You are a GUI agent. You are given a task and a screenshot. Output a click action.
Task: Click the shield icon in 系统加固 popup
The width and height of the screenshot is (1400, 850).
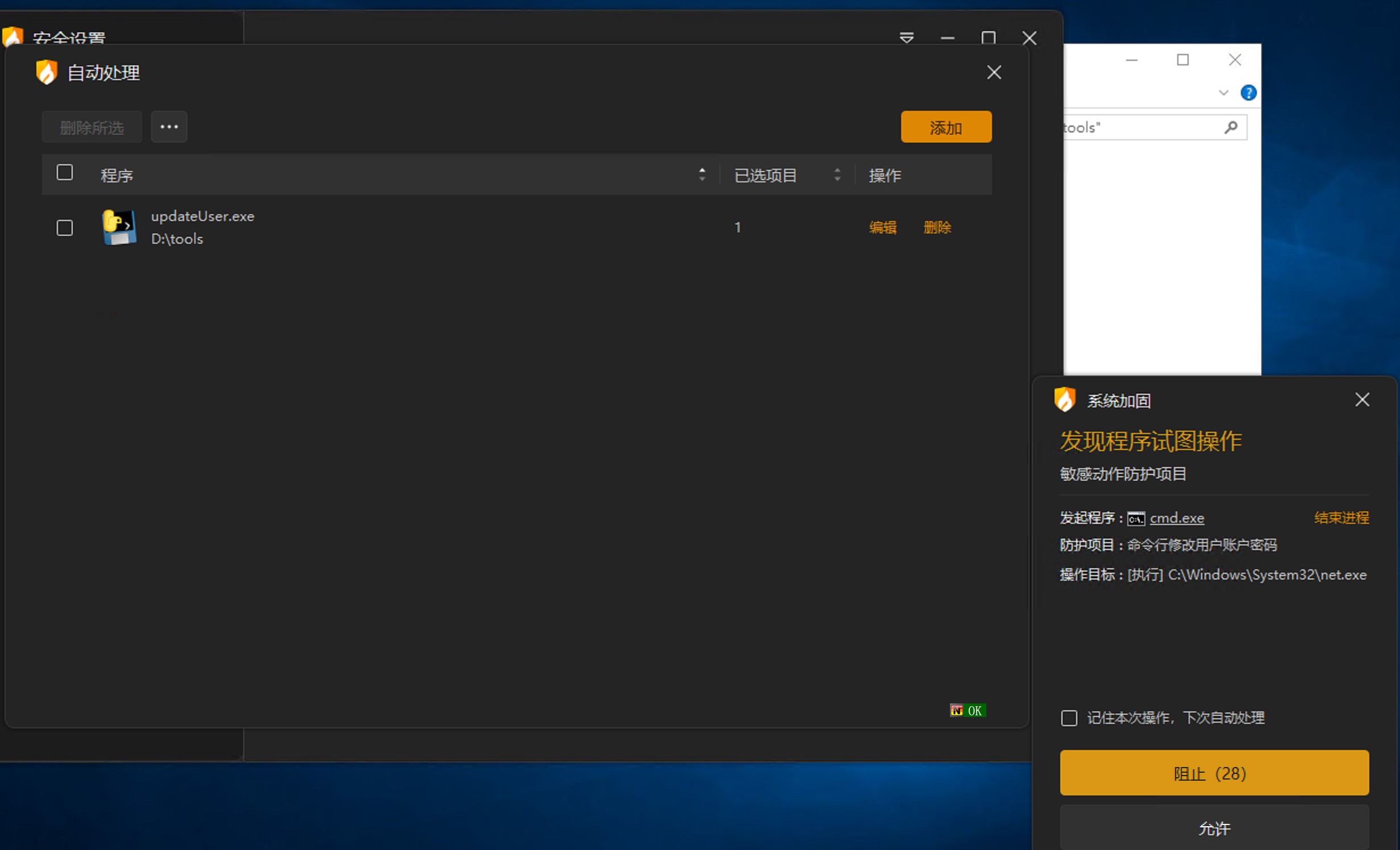(1065, 399)
